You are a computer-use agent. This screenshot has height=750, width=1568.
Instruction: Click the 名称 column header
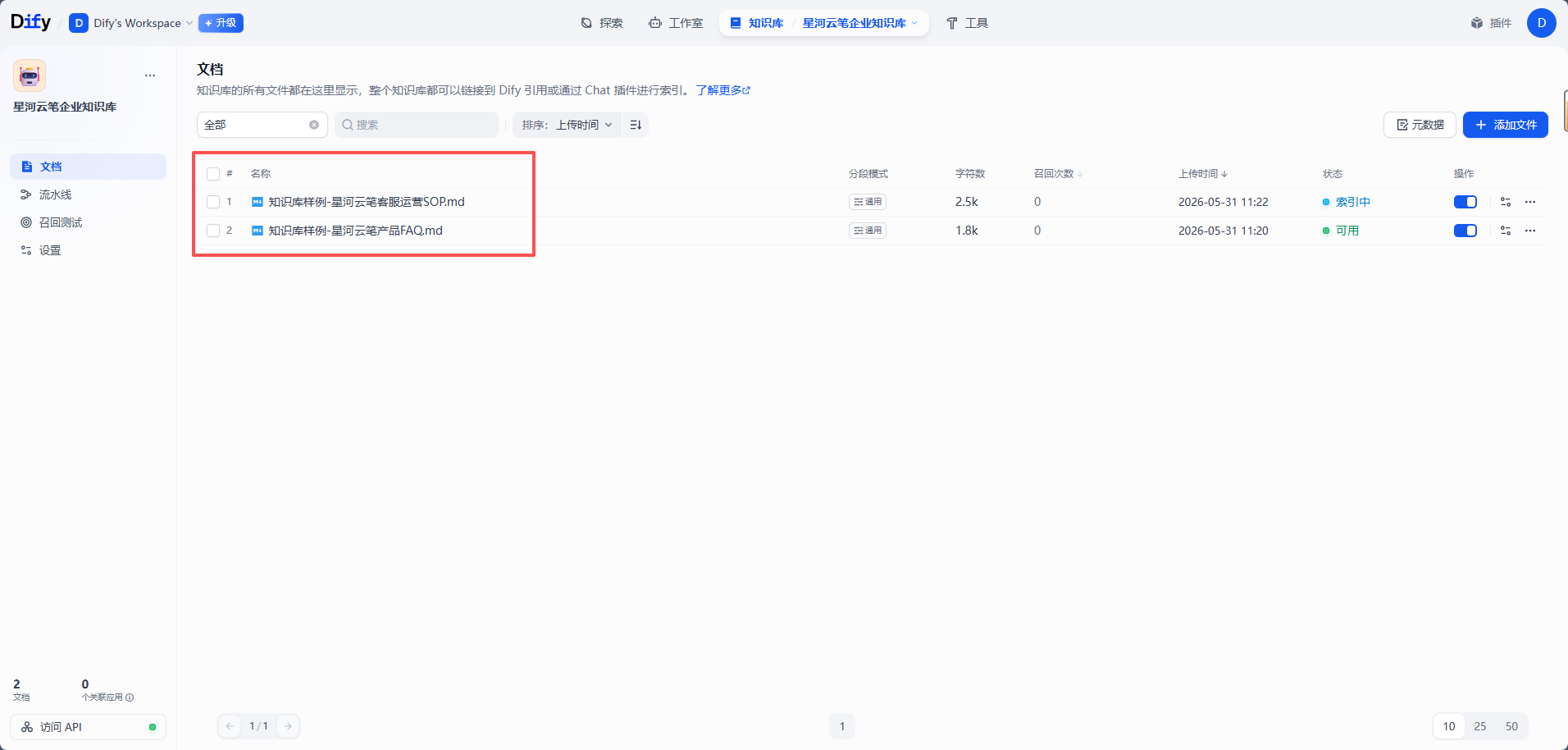pos(261,174)
